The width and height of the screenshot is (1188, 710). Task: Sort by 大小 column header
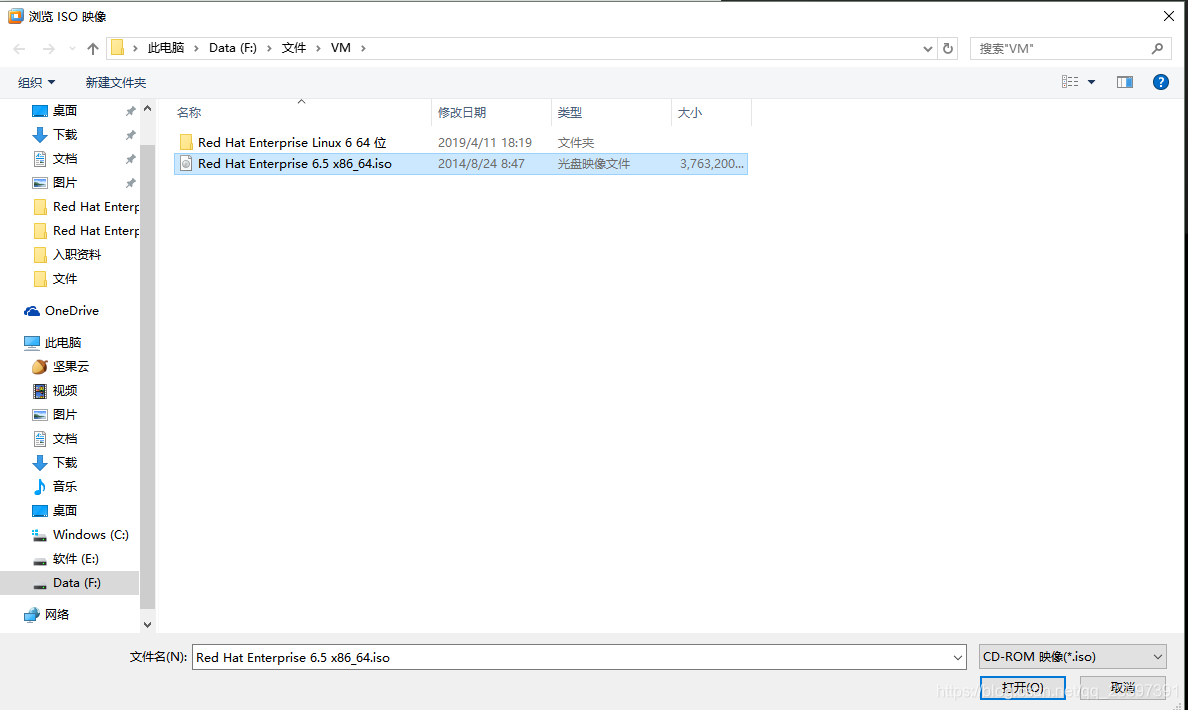[x=689, y=112]
